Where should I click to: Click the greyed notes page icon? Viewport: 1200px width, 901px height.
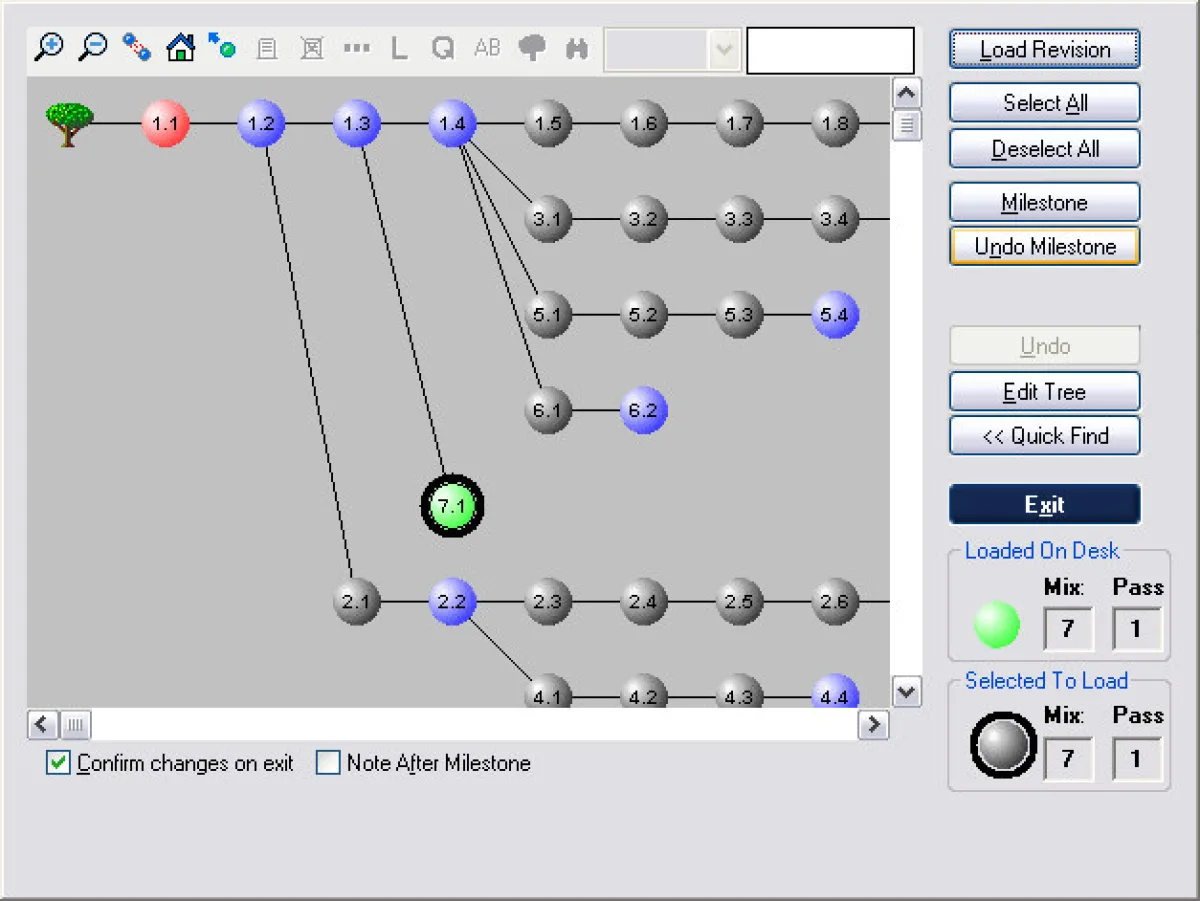pos(267,48)
